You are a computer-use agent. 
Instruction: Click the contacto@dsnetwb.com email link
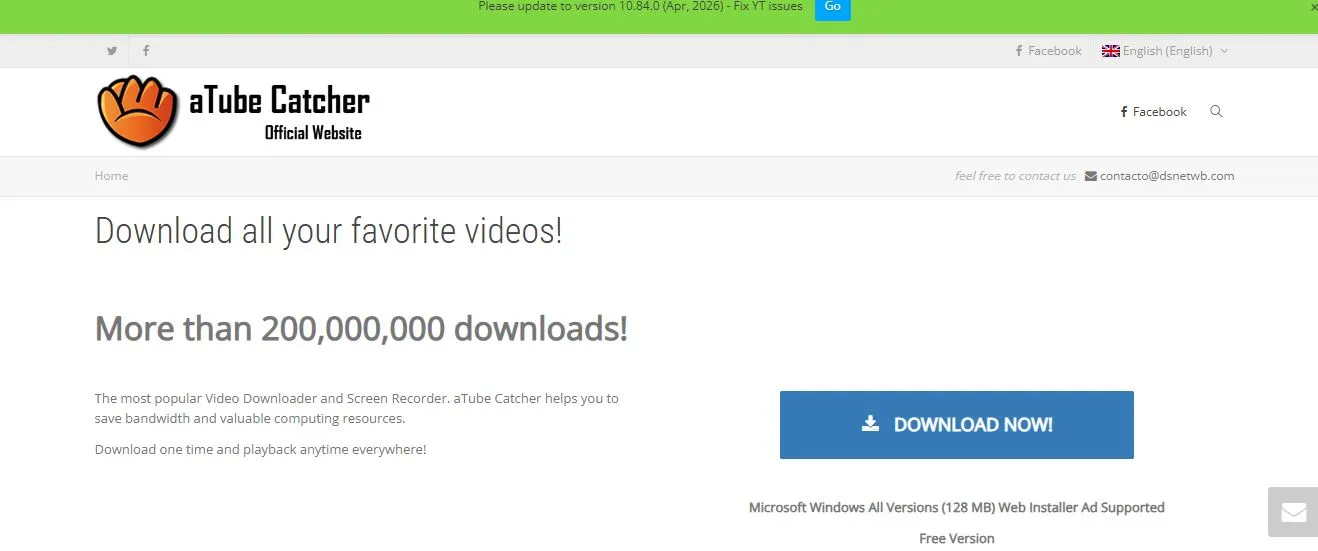tap(1167, 176)
